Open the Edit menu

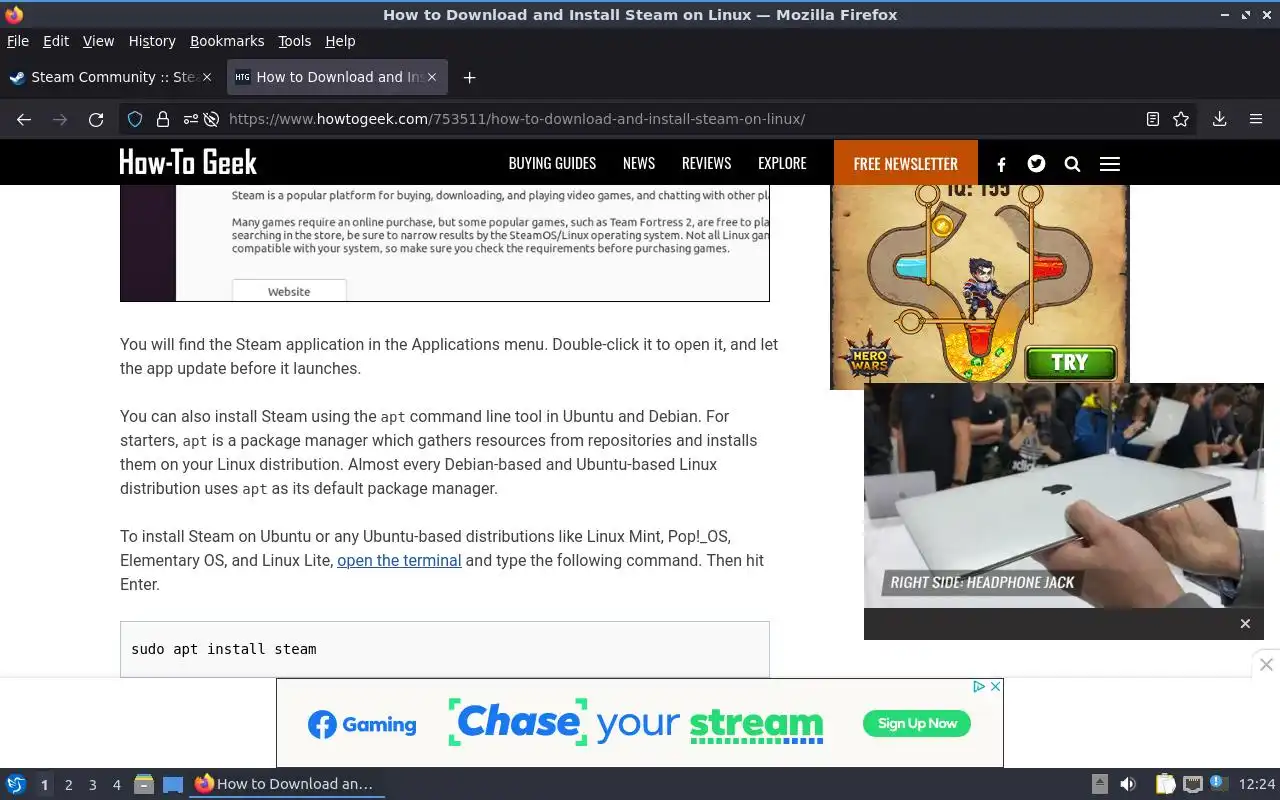[56, 41]
